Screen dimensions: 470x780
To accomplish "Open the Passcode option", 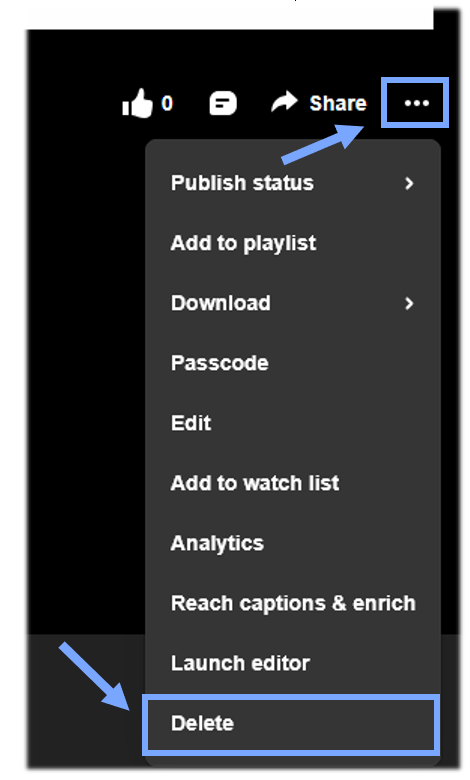I will coord(292,363).
